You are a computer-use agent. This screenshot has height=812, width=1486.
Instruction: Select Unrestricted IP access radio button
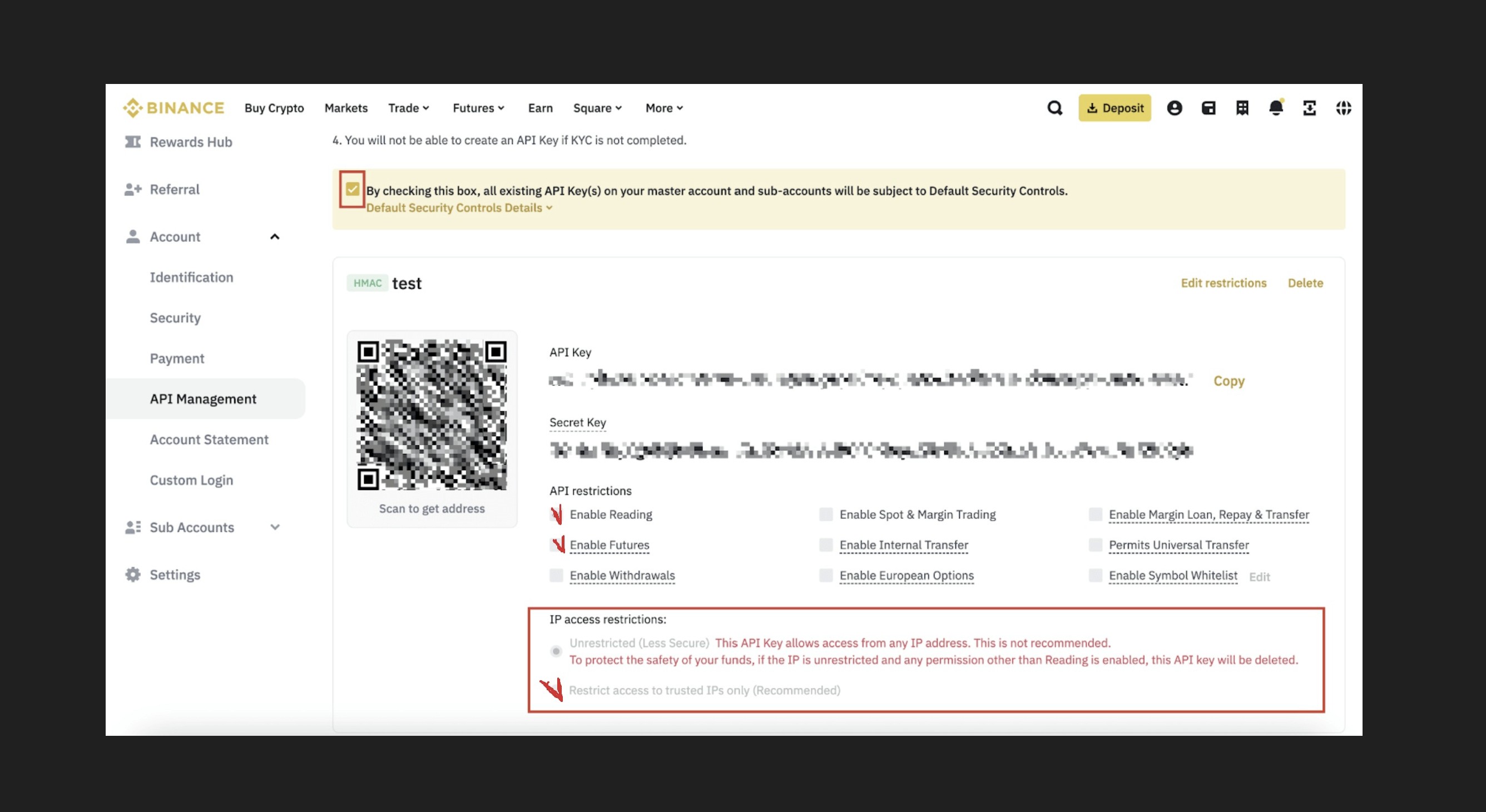click(x=556, y=651)
